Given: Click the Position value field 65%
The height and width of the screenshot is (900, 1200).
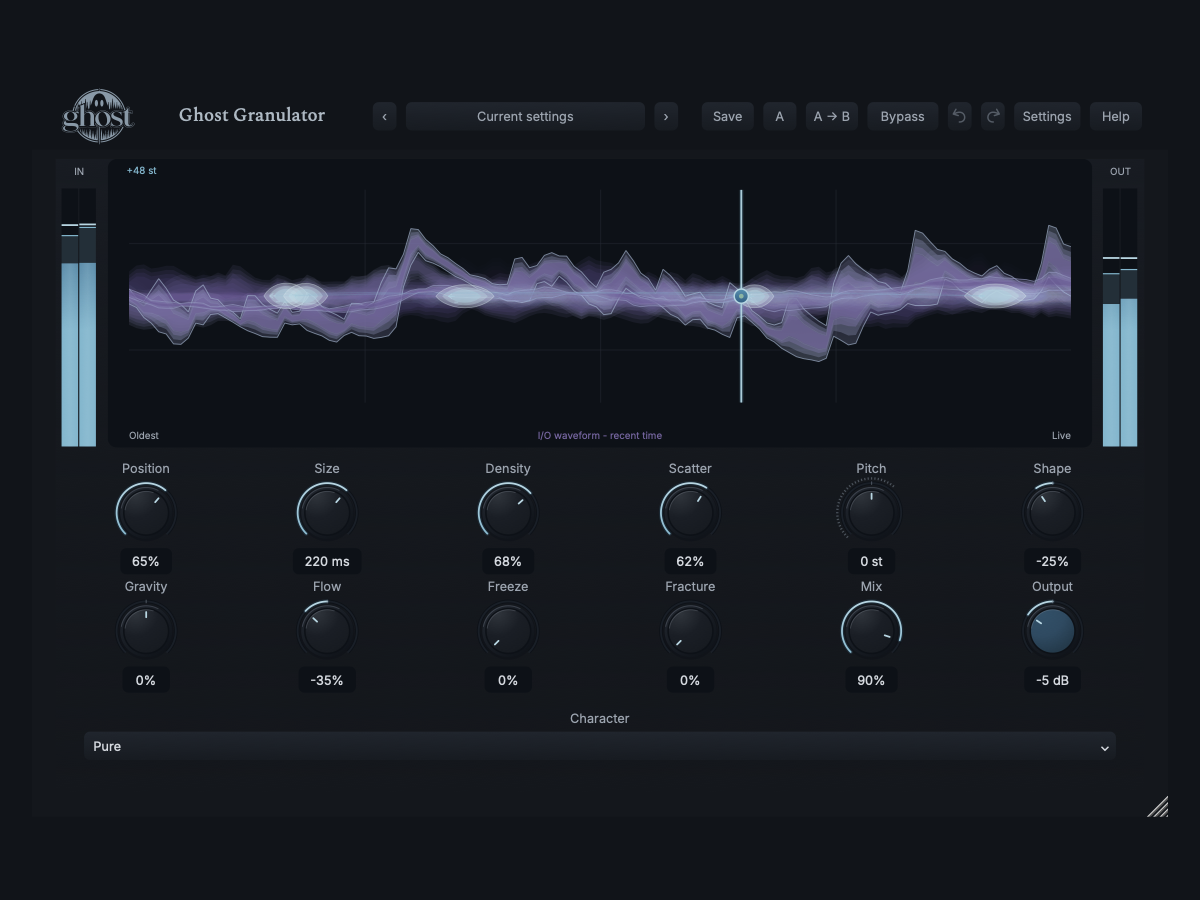Looking at the screenshot, I should (x=146, y=561).
